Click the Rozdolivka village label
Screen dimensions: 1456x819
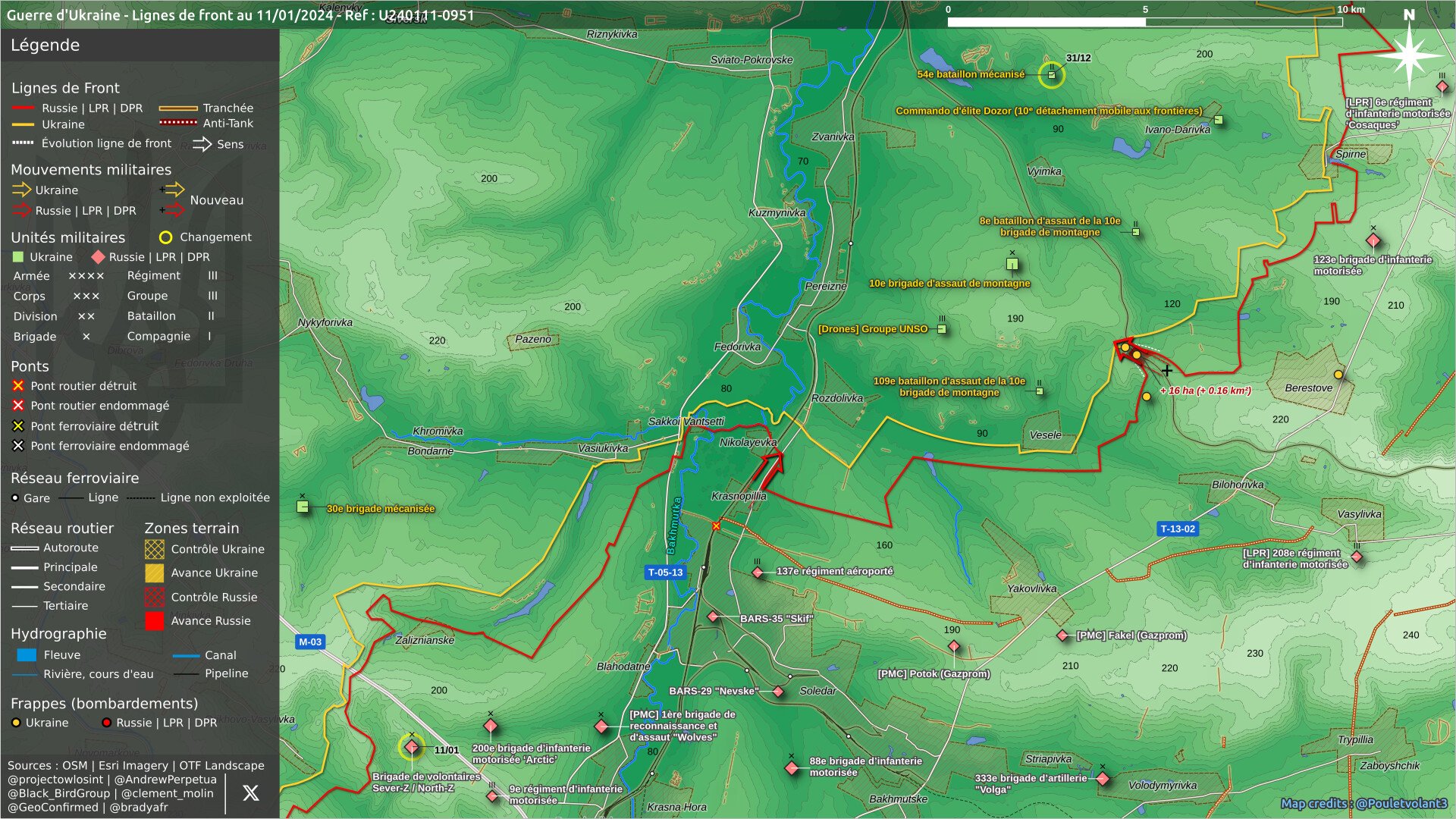(x=837, y=397)
